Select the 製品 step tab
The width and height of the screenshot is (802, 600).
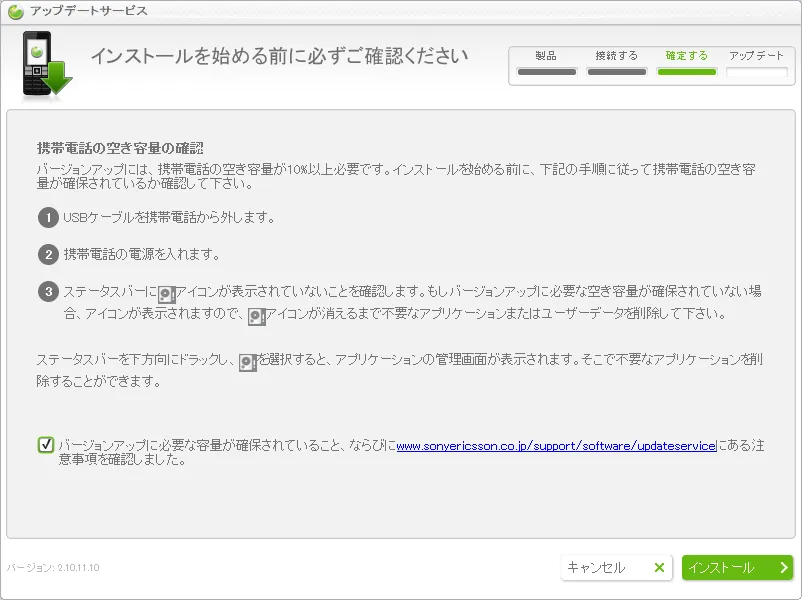pyautogui.click(x=546, y=56)
